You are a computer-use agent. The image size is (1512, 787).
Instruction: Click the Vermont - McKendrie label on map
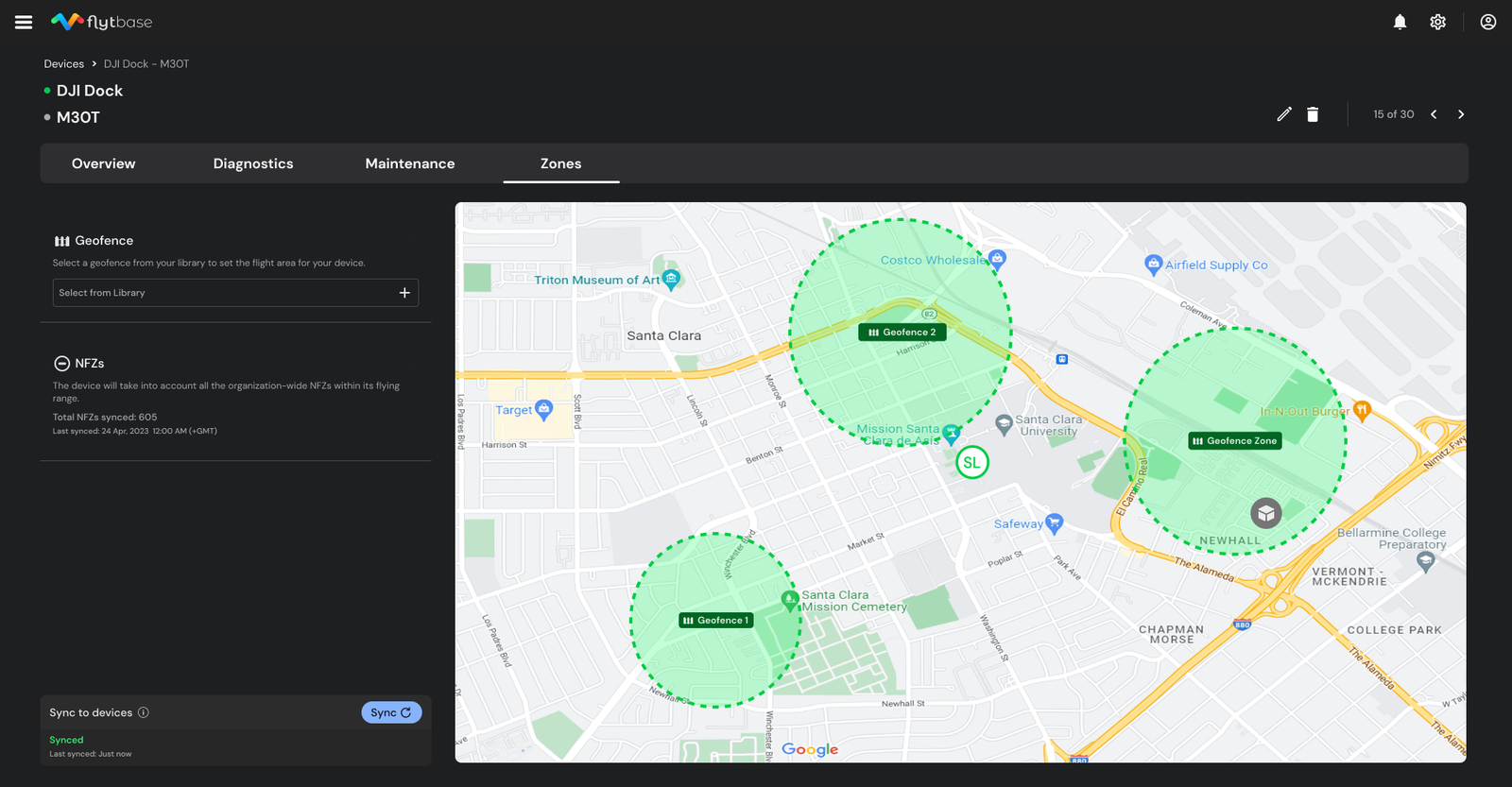1349,576
